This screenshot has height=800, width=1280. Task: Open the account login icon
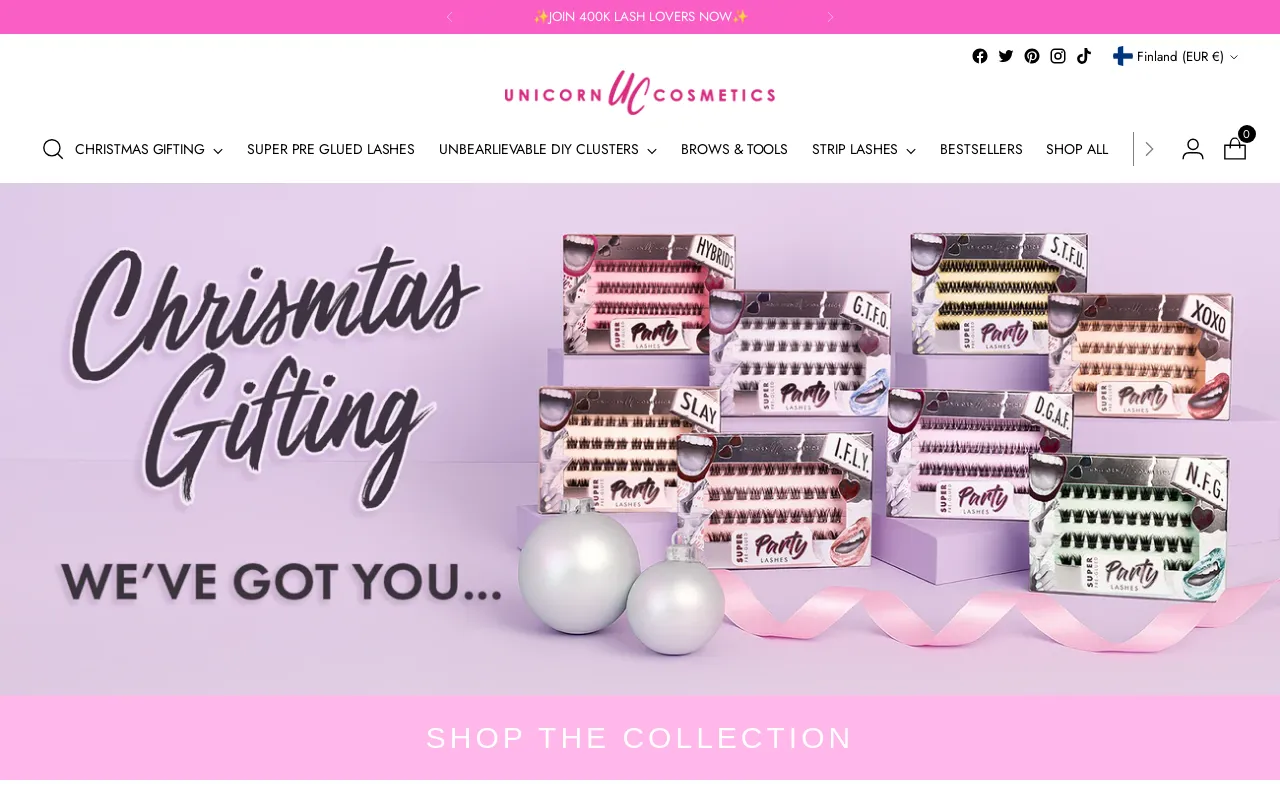tap(1193, 149)
